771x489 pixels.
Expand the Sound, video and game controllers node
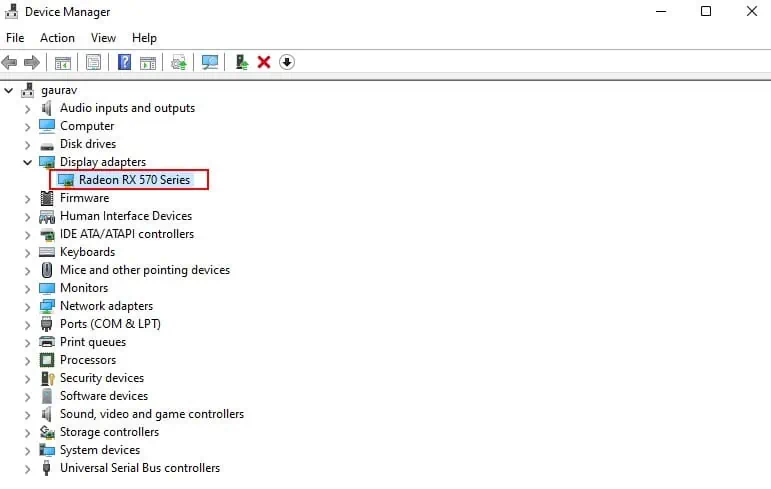[28, 415]
